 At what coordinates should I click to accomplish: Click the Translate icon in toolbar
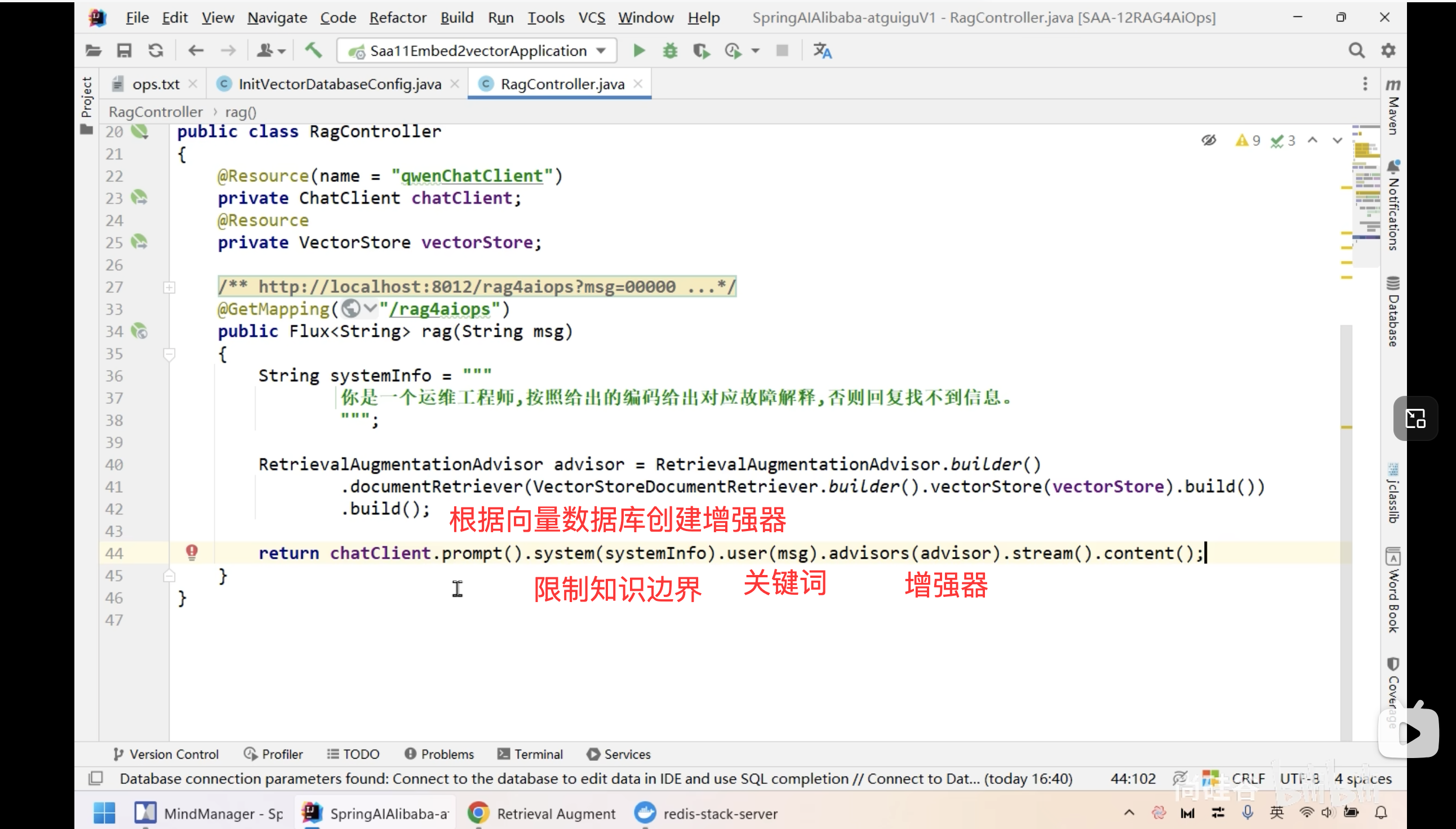(822, 51)
